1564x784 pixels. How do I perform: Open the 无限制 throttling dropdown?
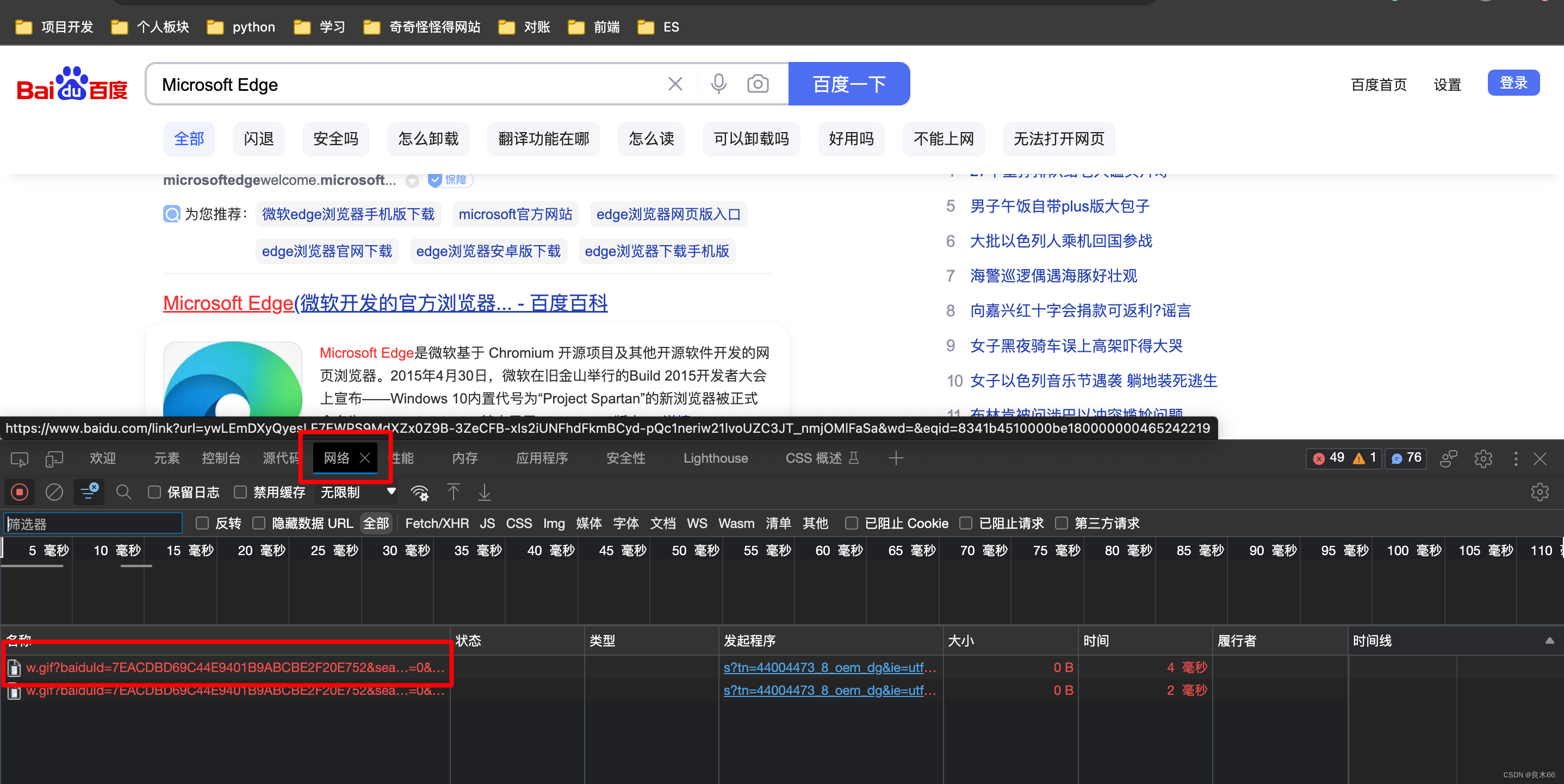coord(358,492)
